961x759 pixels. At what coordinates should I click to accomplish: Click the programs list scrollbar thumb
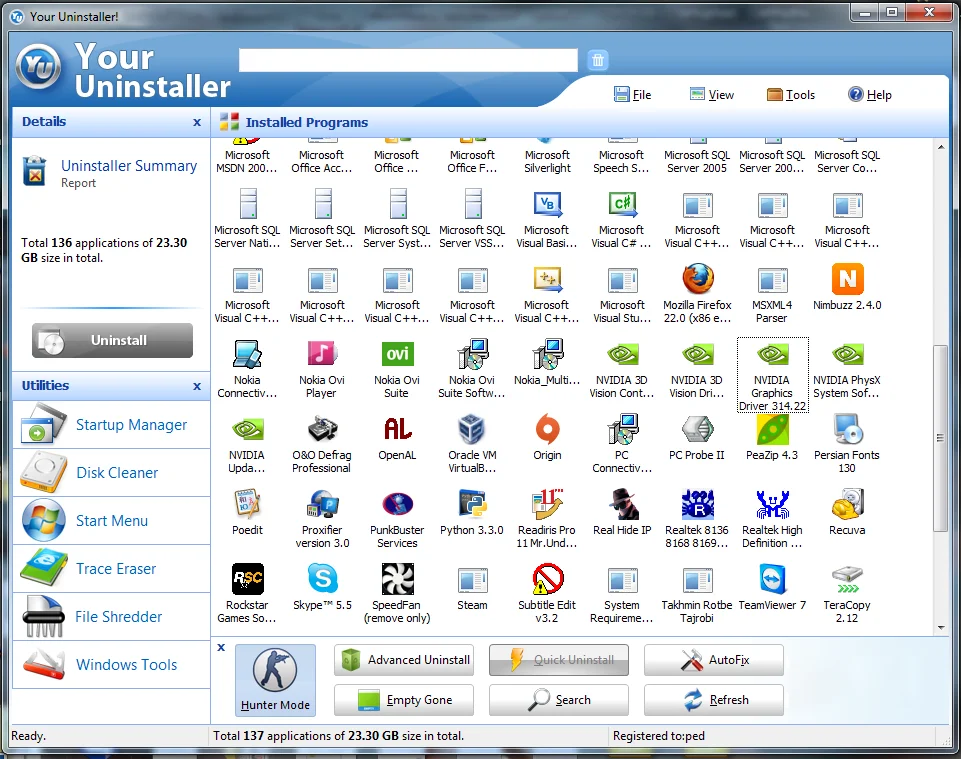[940, 438]
